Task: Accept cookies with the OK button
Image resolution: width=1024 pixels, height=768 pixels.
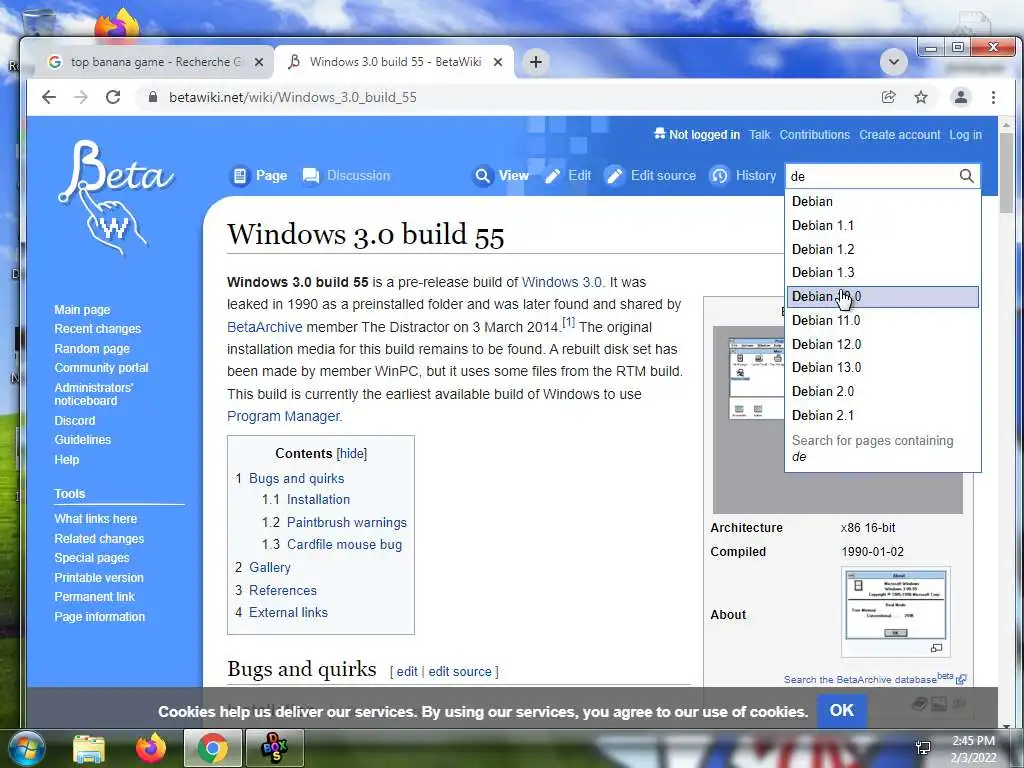Action: pos(841,711)
